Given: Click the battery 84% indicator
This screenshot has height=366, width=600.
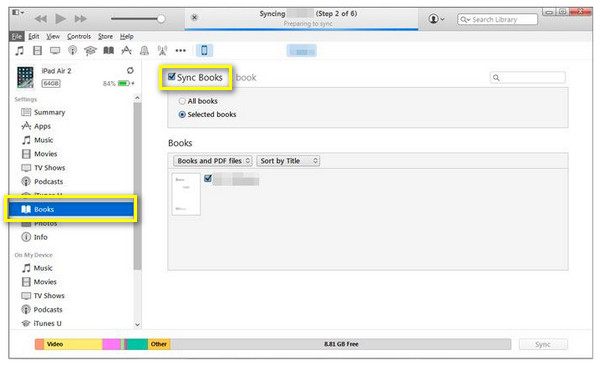Looking at the screenshot, I should coord(119,83).
